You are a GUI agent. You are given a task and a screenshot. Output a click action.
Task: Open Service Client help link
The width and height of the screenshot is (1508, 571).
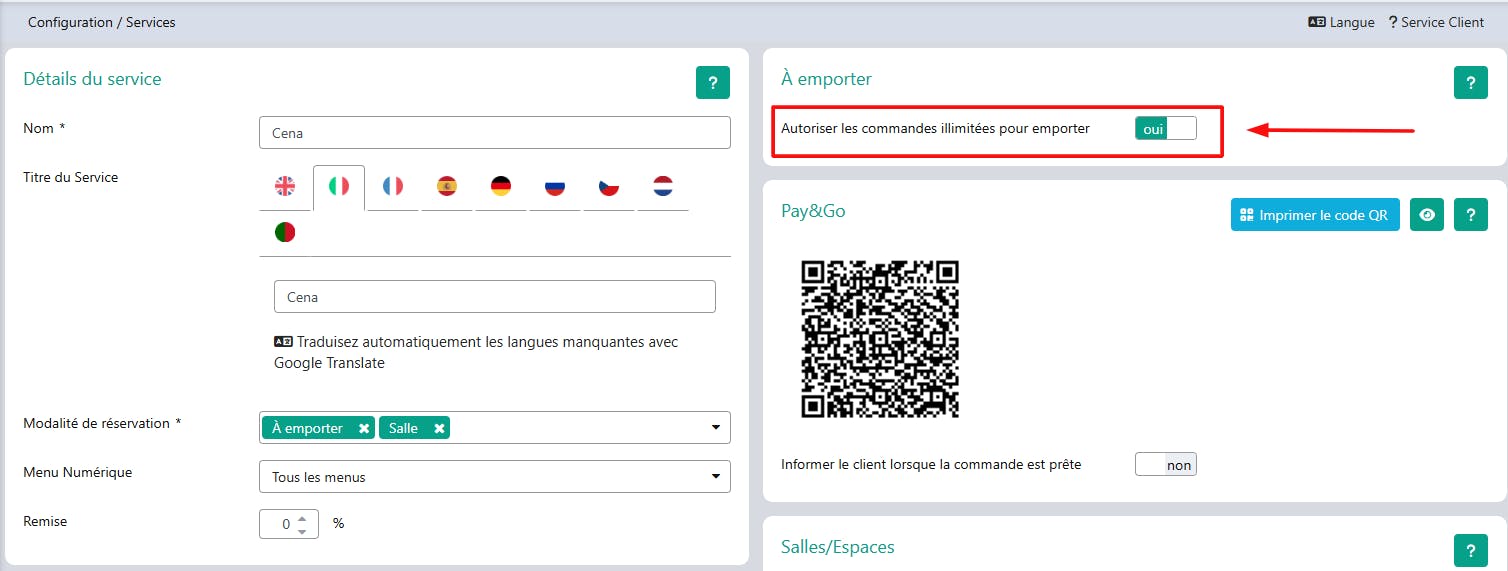[1436, 22]
